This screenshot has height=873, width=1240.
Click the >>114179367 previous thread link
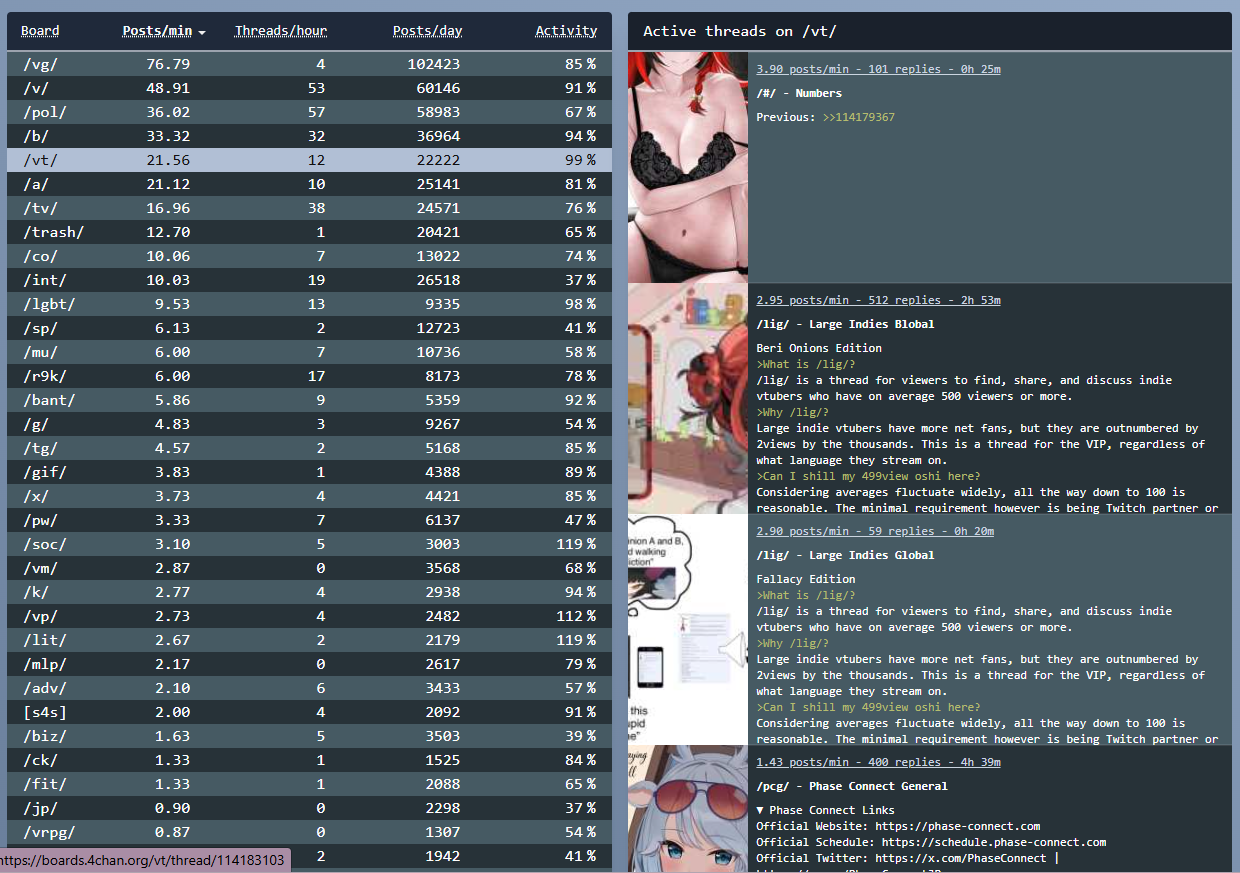(x=858, y=117)
